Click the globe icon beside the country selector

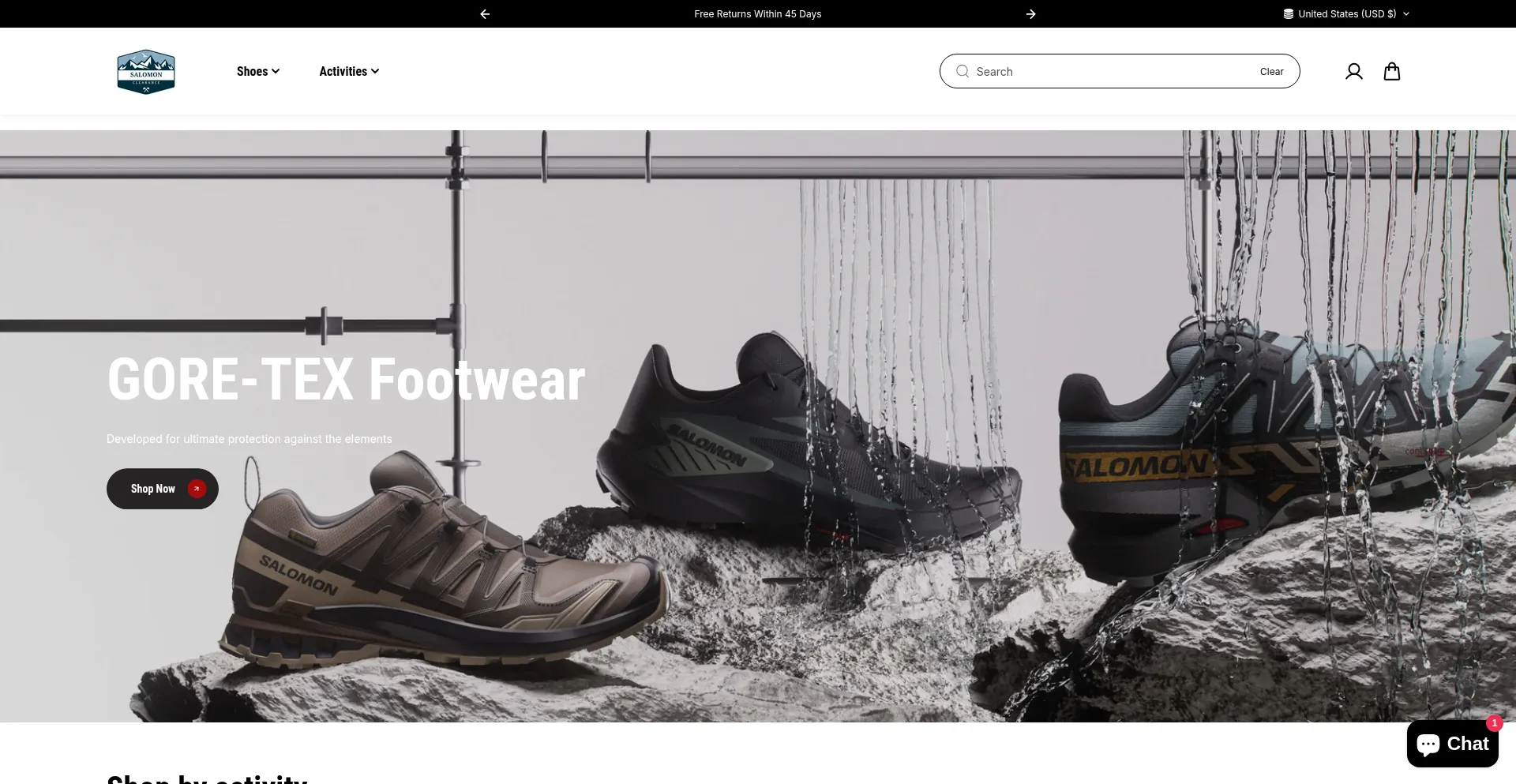click(x=1289, y=13)
